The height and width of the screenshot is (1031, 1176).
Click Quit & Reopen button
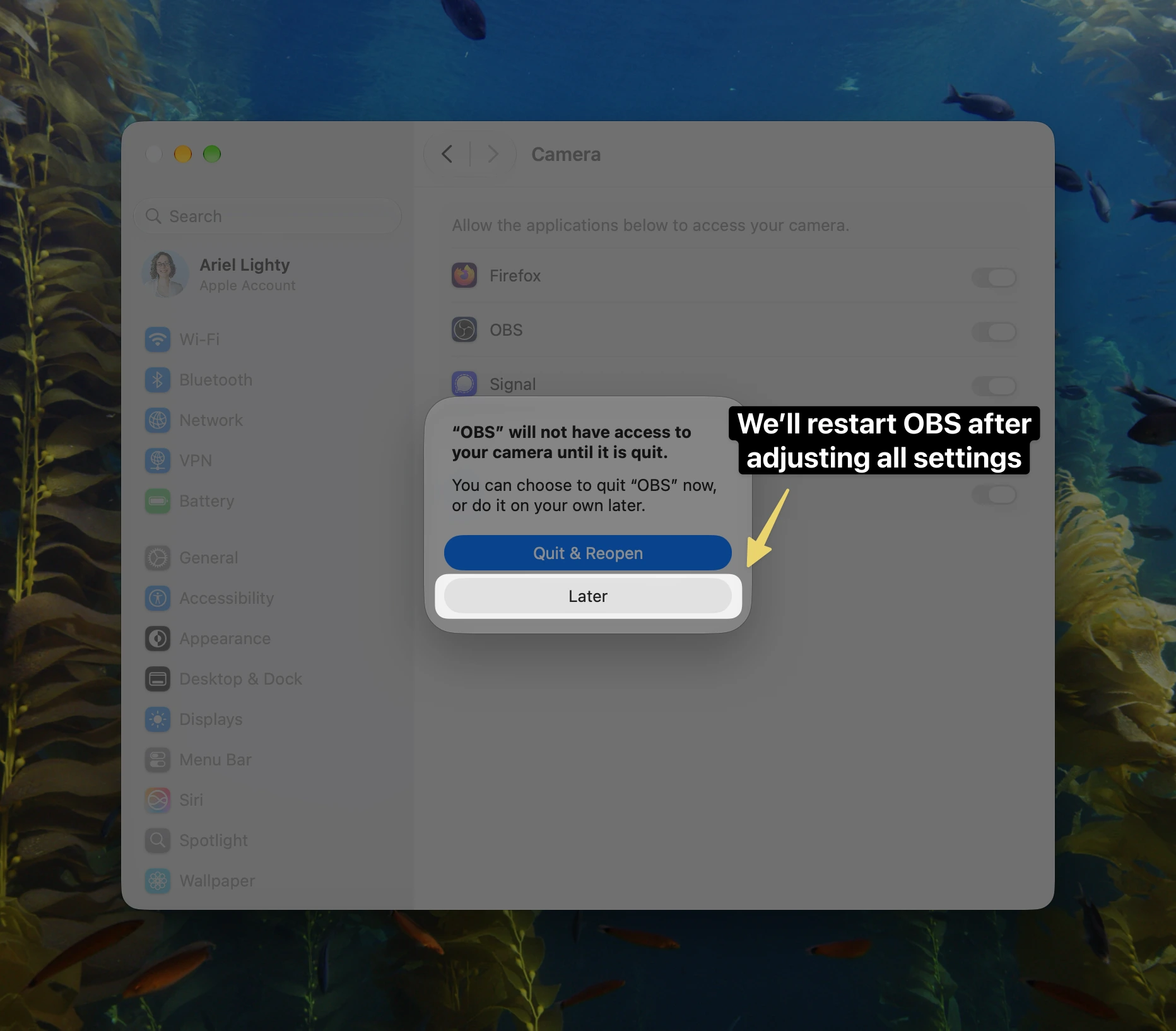588,553
